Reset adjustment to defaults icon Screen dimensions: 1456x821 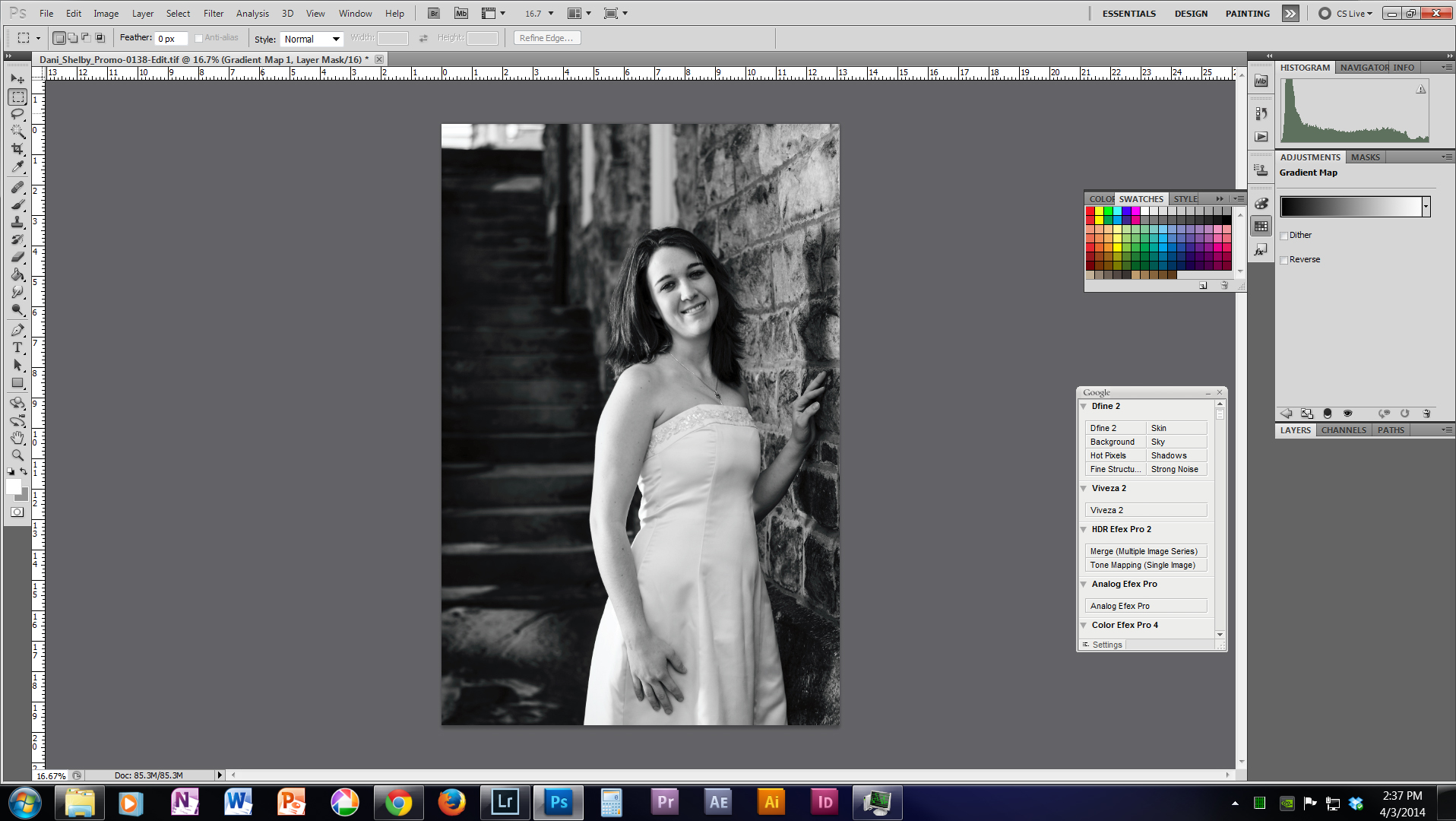tap(1405, 414)
